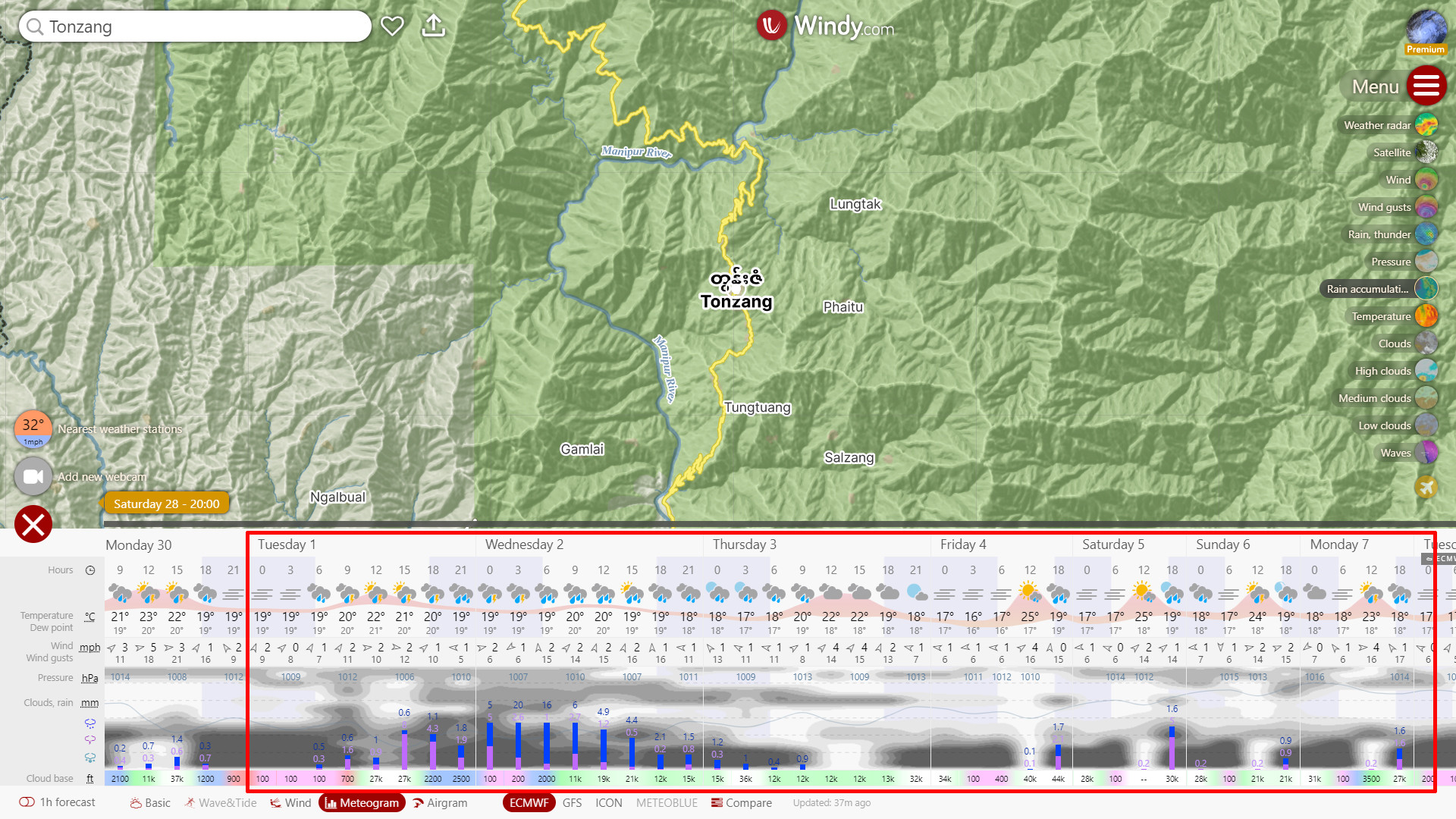Image resolution: width=1456 pixels, height=819 pixels.
Task: Click the Lungtak place label
Action: tap(855, 204)
